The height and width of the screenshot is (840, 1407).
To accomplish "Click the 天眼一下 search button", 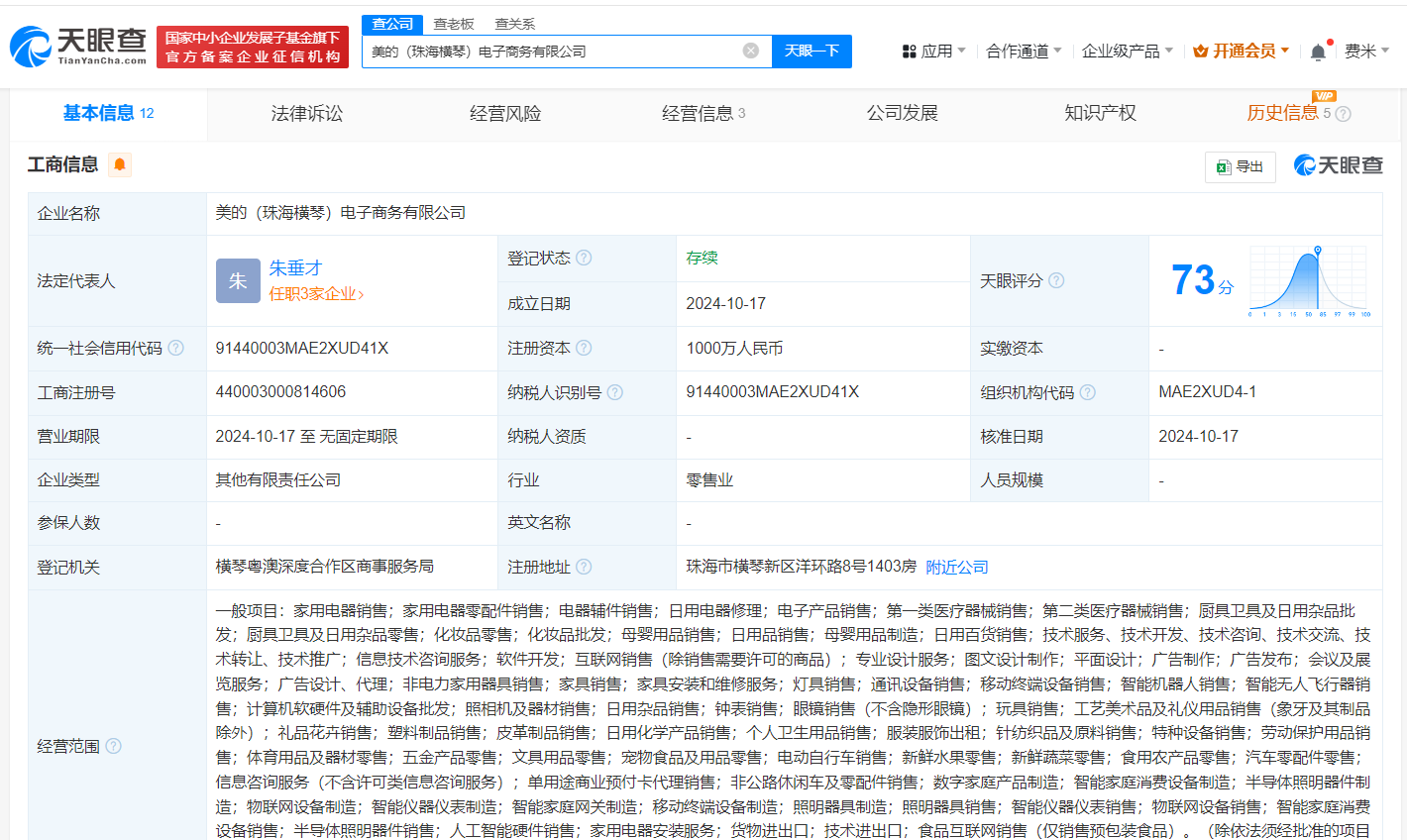I will (812, 51).
